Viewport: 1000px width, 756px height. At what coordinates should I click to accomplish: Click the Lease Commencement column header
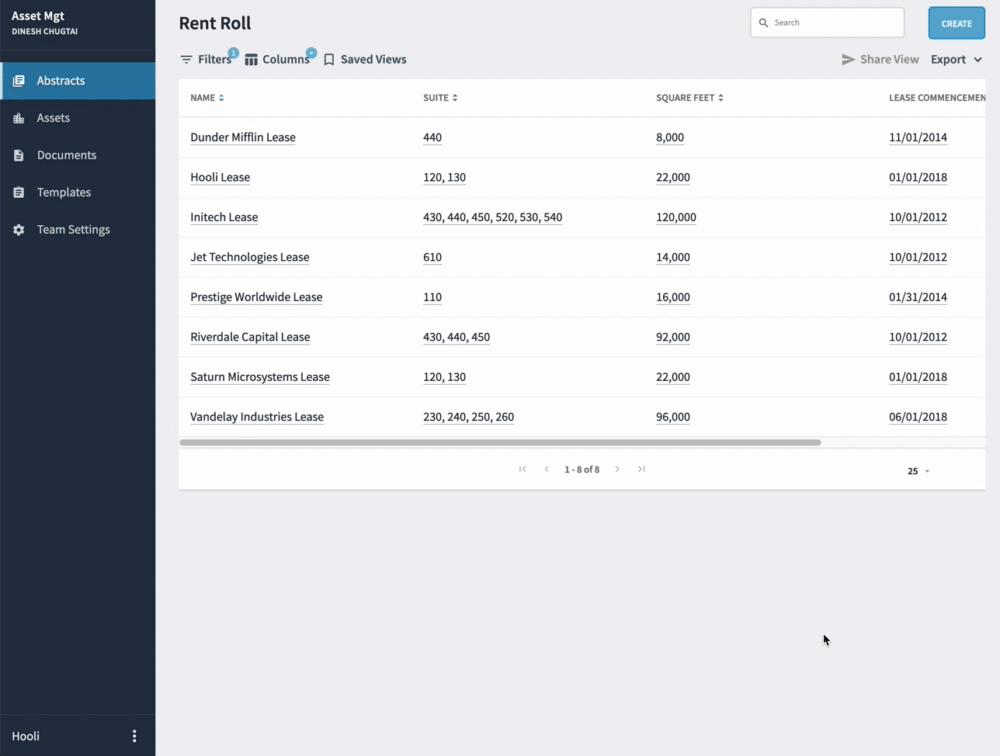pyautogui.click(x=937, y=98)
